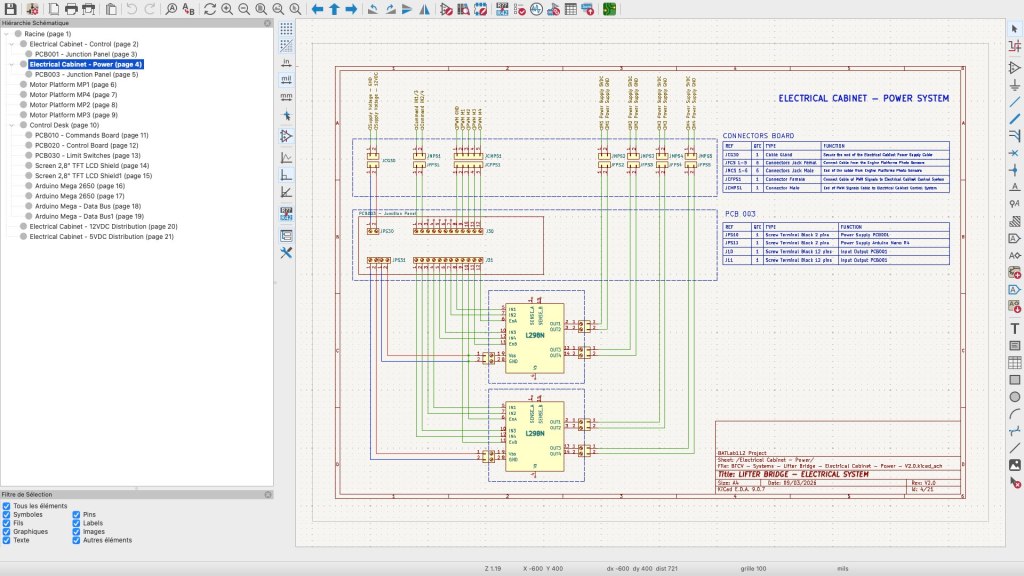Close the Hiérarchie Schématique panel
The image size is (1024, 576).
[x=267, y=22]
